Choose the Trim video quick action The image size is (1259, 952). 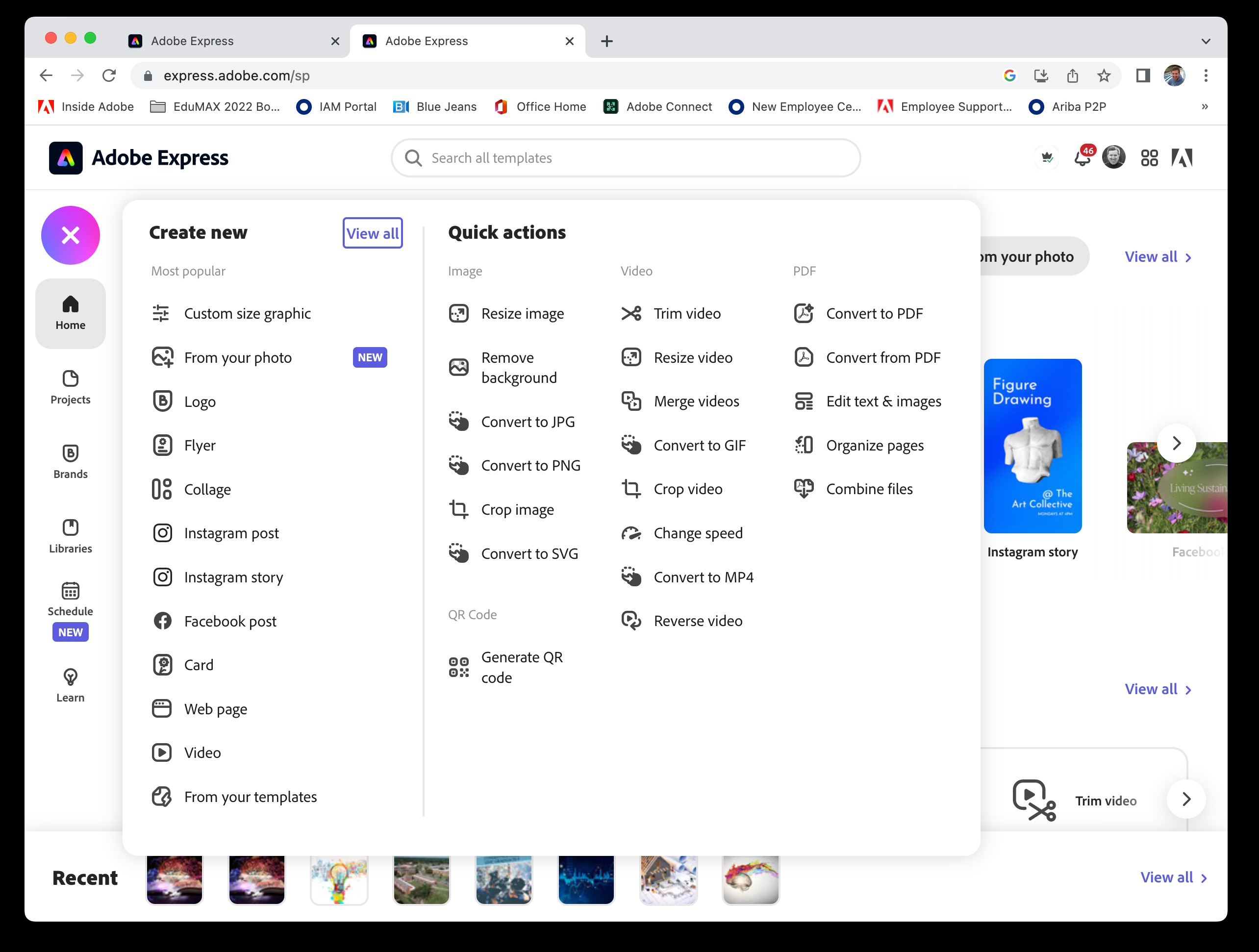(686, 314)
